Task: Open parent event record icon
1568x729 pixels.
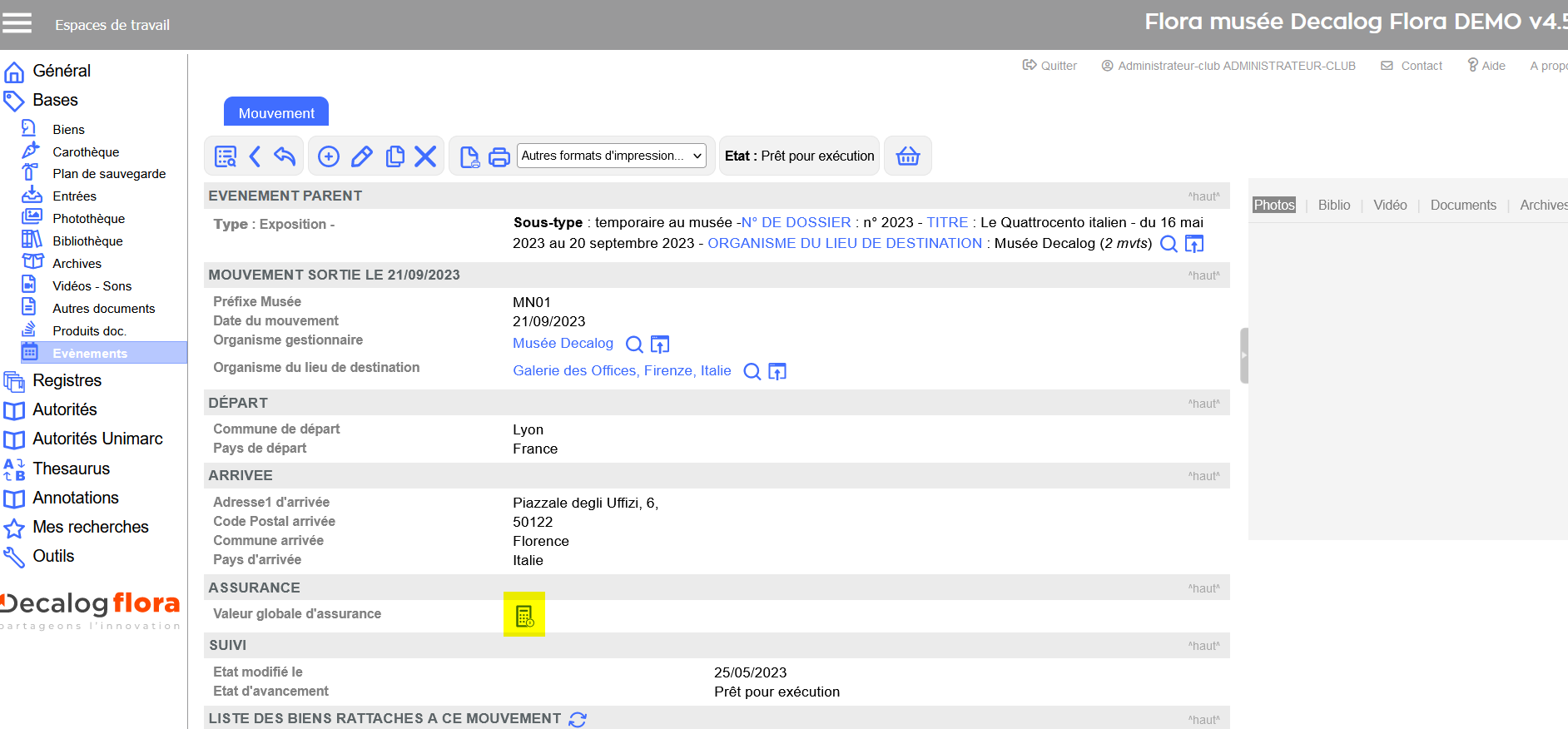Action: [x=1194, y=244]
